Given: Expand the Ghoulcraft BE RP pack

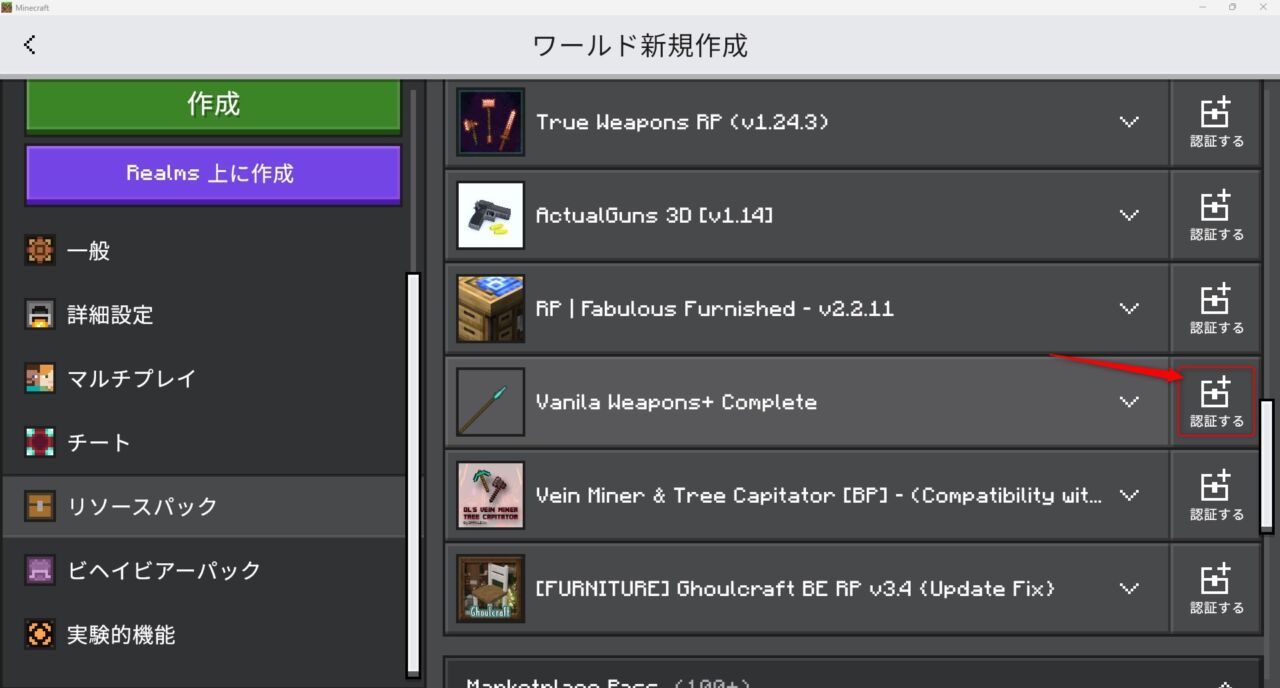Looking at the screenshot, I should [1129, 588].
